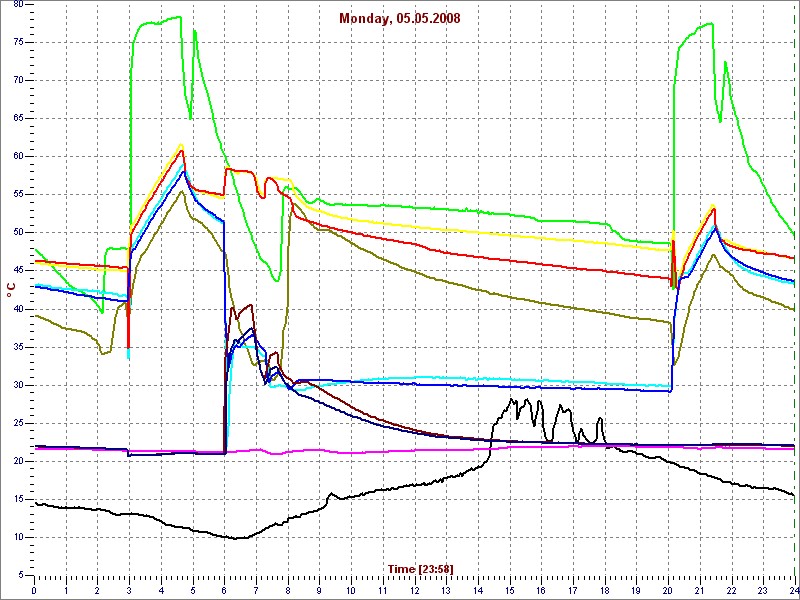
Task: Click hour label 6 on the time axis
Action: click(224, 590)
